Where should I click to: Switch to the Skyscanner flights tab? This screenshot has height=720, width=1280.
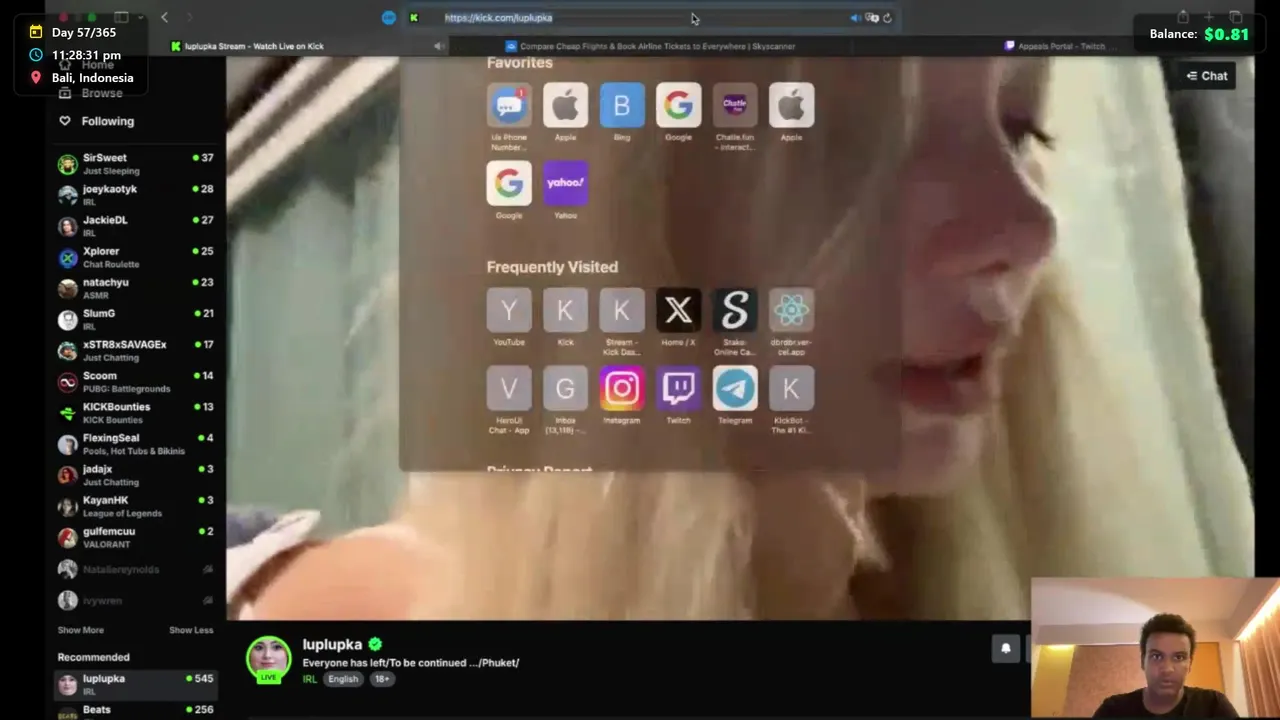coord(657,46)
